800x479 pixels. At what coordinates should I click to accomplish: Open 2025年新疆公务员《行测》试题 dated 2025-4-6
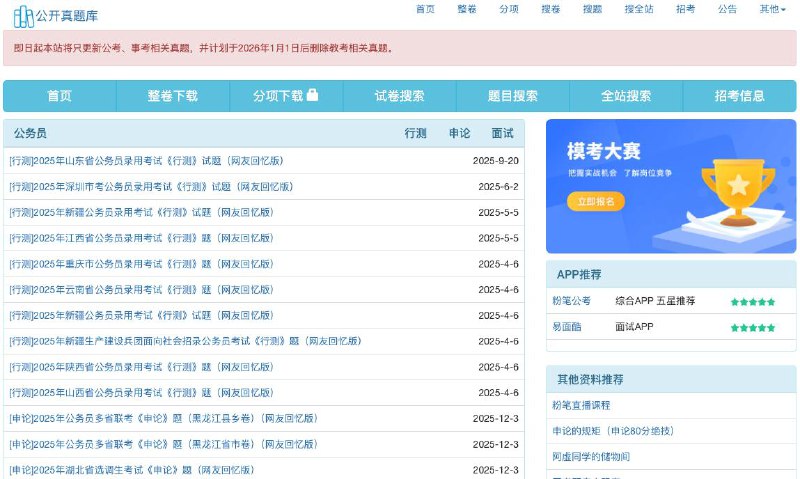tap(141, 316)
